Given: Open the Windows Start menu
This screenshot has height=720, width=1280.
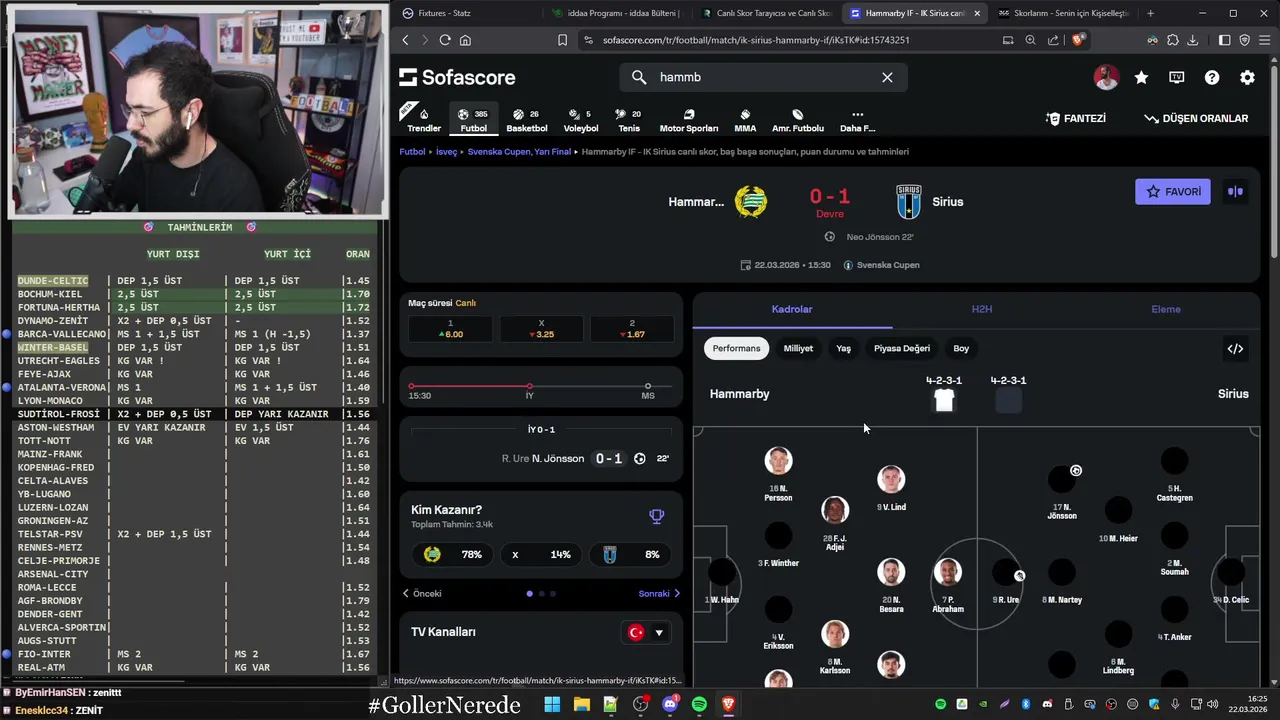Looking at the screenshot, I should coord(552,704).
